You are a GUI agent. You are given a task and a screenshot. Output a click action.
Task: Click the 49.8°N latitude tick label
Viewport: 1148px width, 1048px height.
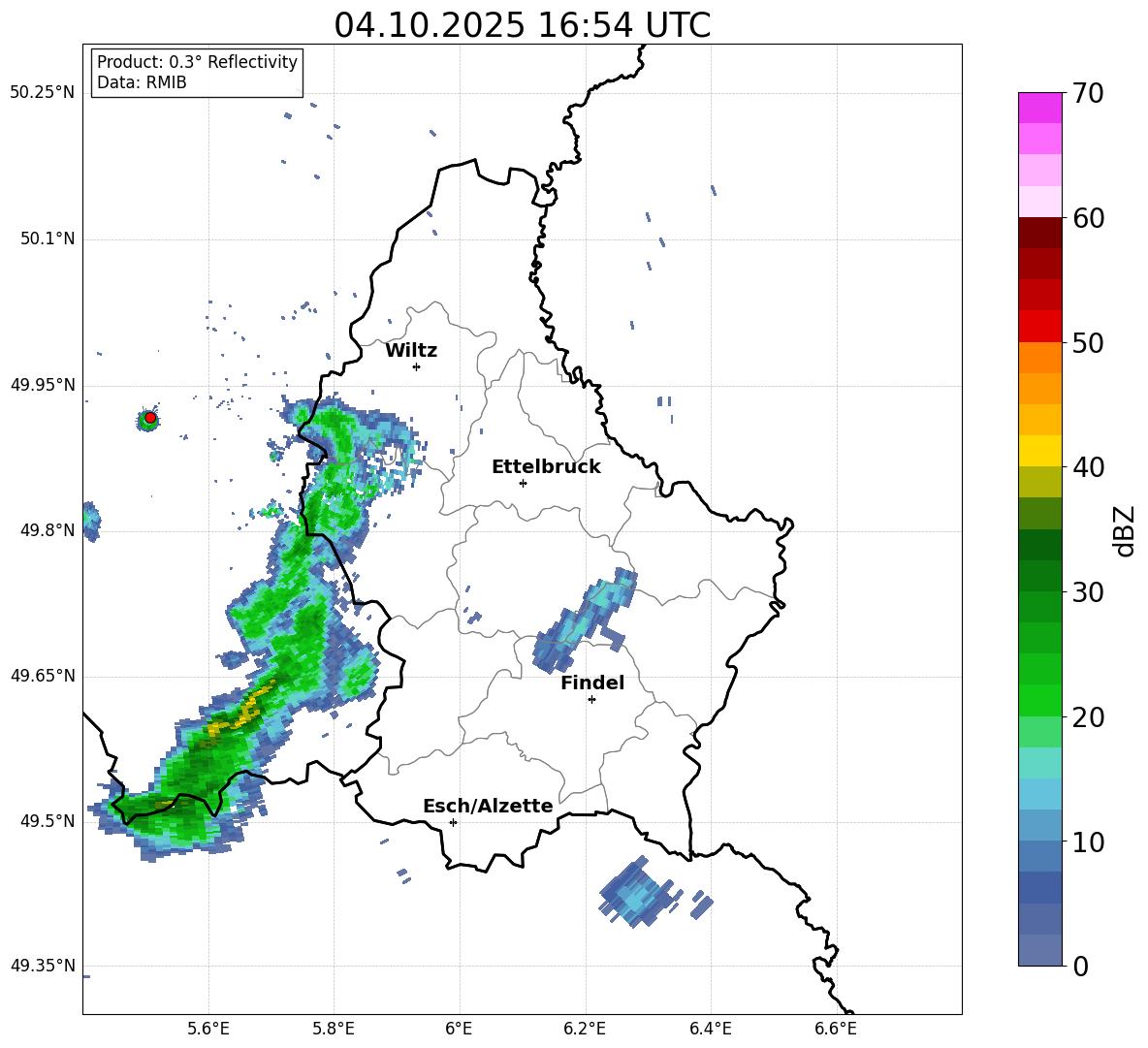(48, 530)
